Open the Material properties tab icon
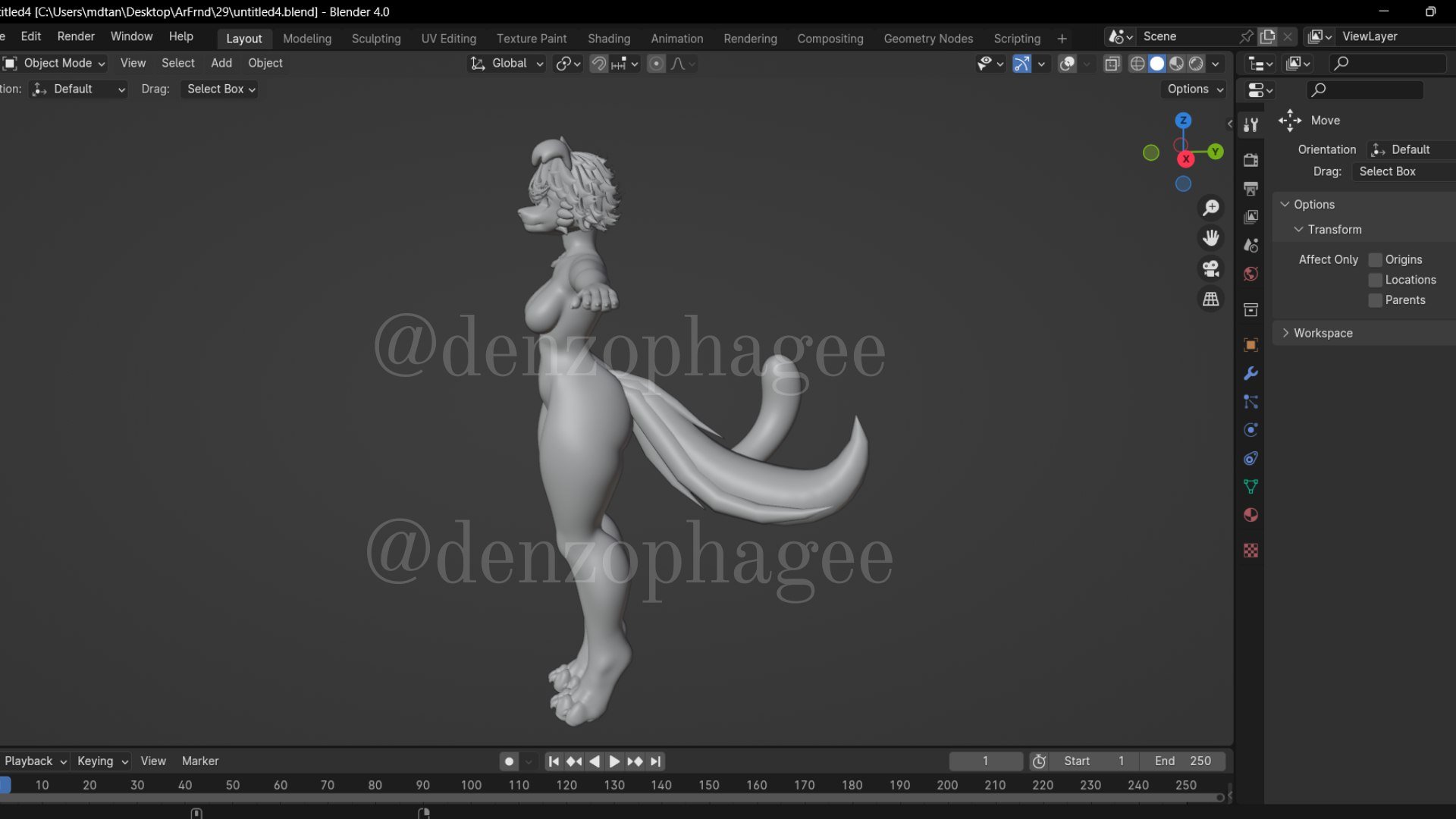The width and height of the screenshot is (1456, 819). tap(1250, 515)
